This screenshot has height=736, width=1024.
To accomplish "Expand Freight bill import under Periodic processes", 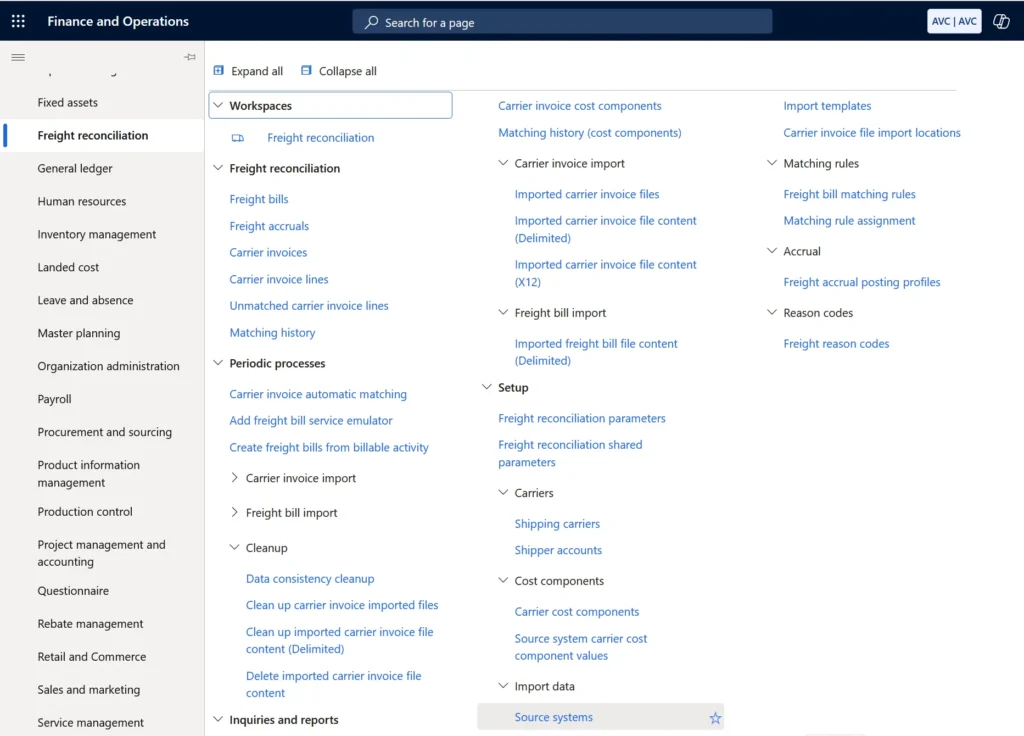I will tap(233, 512).
